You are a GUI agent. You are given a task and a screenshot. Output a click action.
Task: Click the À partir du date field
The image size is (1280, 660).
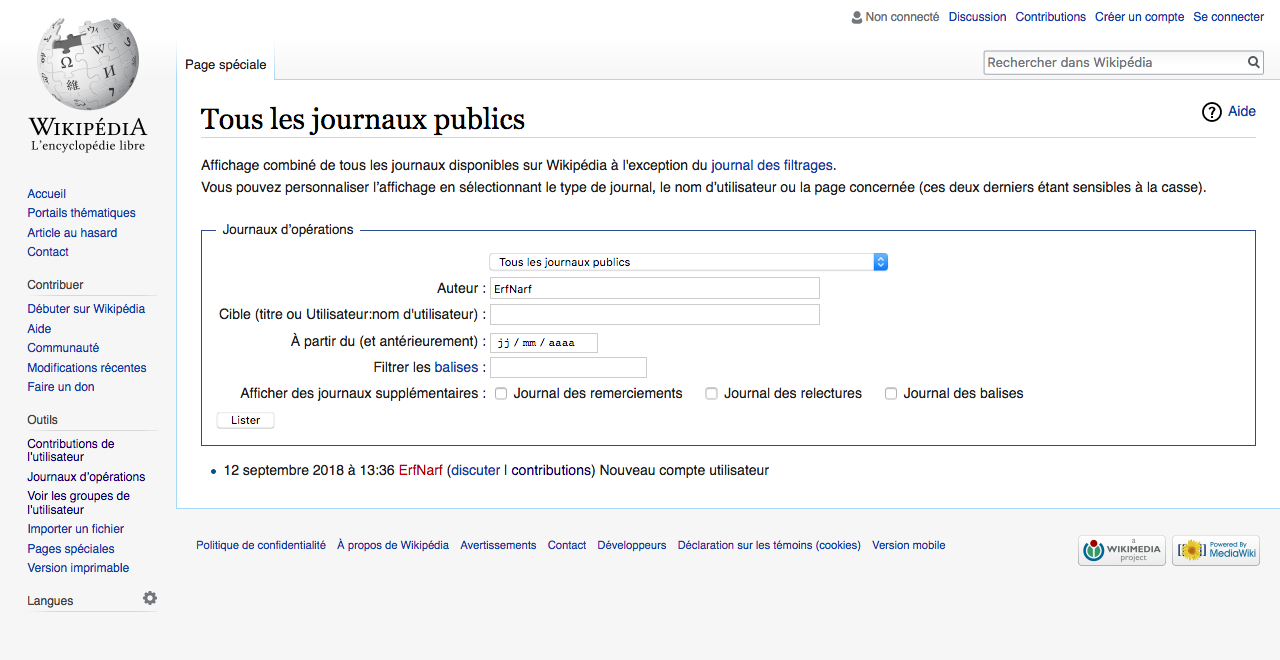(544, 343)
